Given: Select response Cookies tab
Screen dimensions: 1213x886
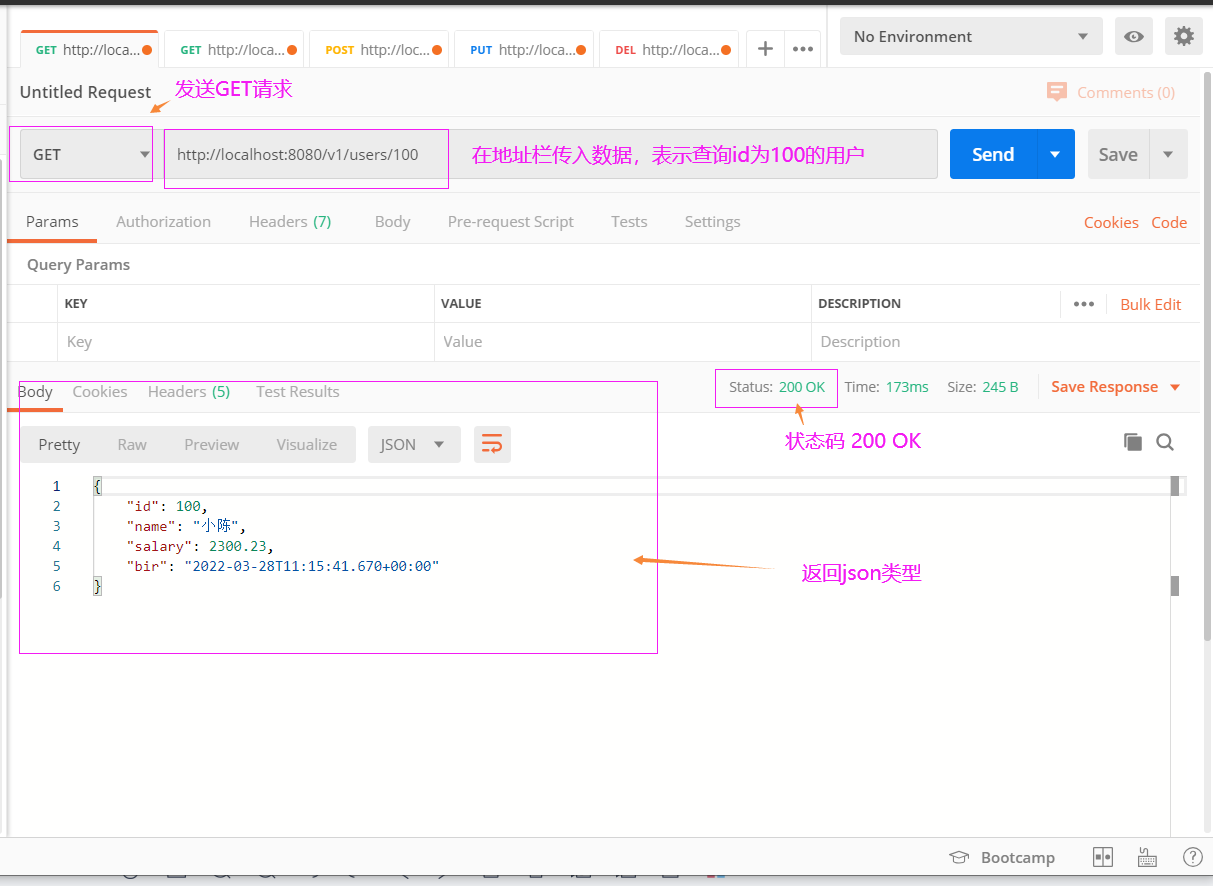Looking at the screenshot, I should [x=99, y=392].
